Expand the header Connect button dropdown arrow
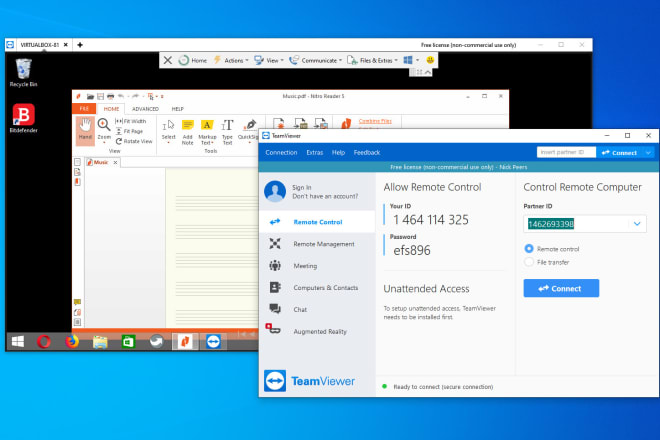Screen dimensions: 660x440 click(x=649, y=152)
